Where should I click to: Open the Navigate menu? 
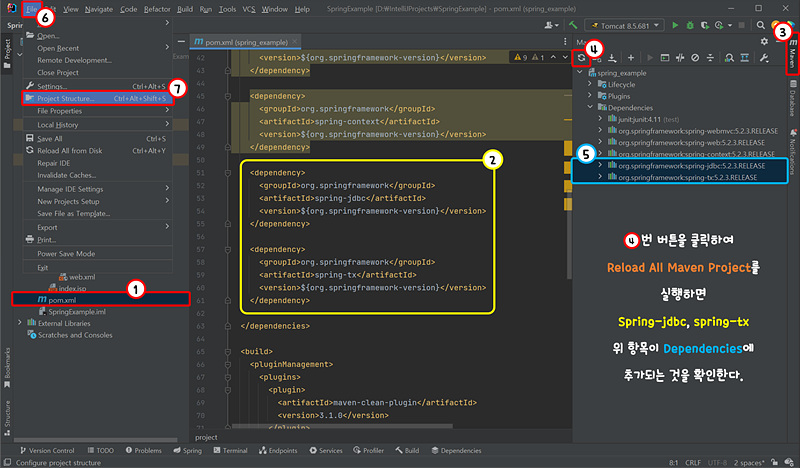[x=98, y=9]
